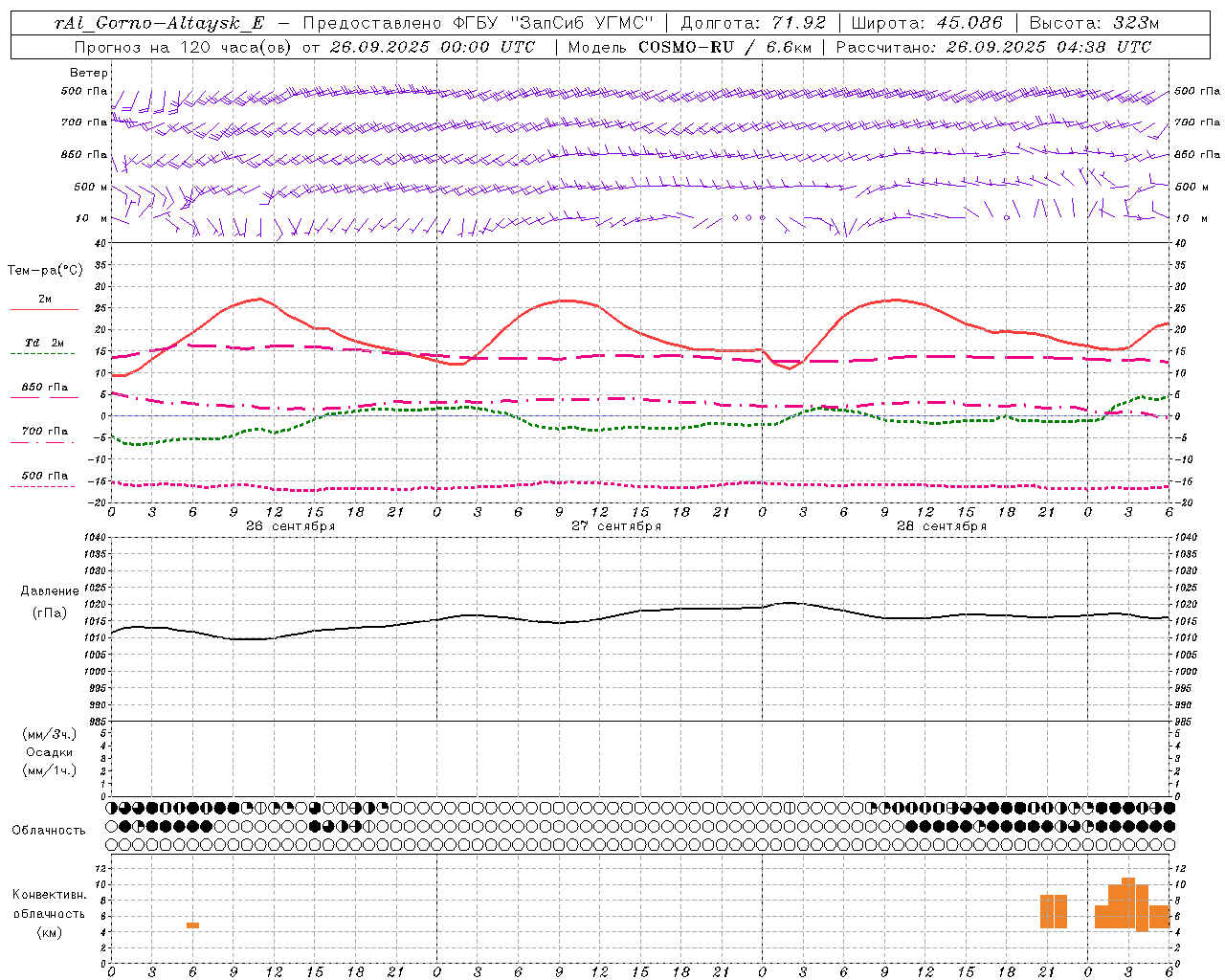
Task: Select the Прогноз на 120 часа(ов) header text
Action: tap(185, 47)
